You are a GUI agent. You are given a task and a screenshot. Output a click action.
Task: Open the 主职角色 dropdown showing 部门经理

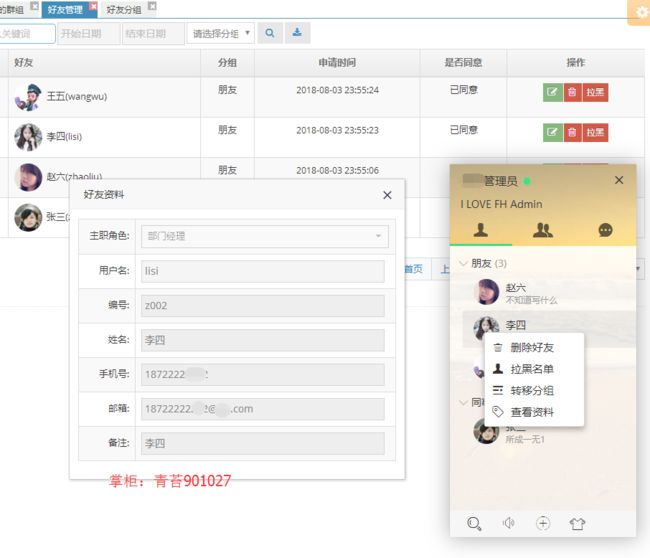coord(264,236)
